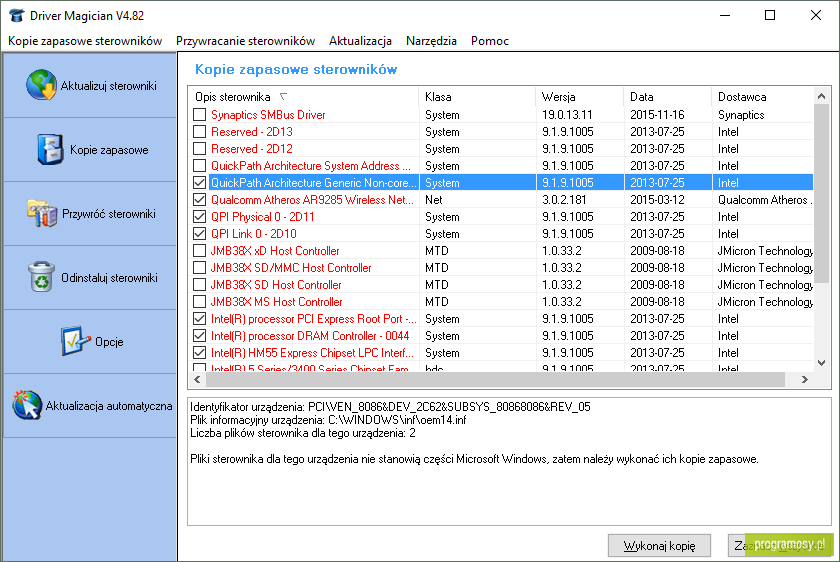Select the Synaptics SMBus Driver row text
This screenshot has height=562, width=840.
(268, 115)
